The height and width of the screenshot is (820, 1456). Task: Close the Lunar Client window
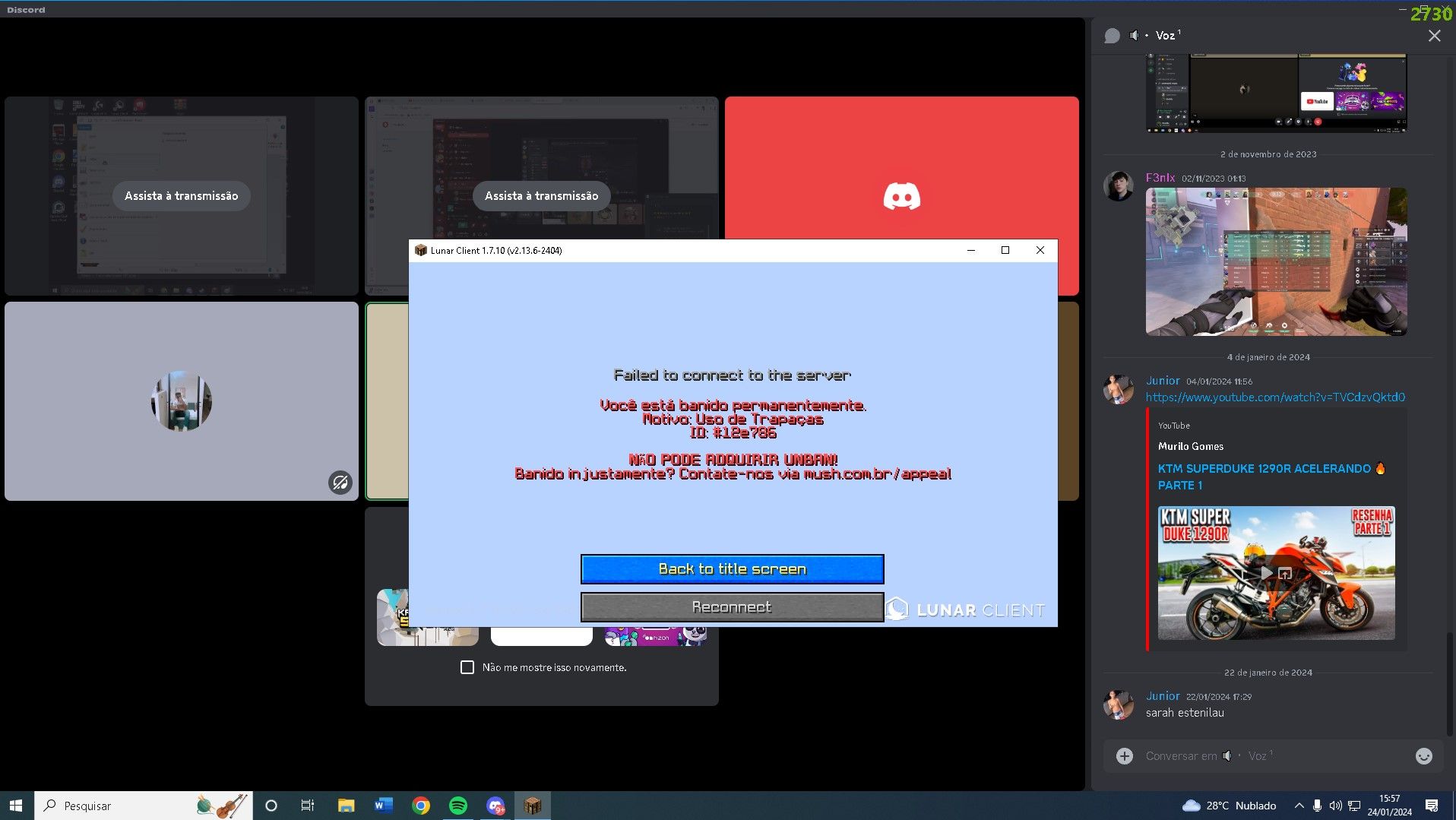1040,250
